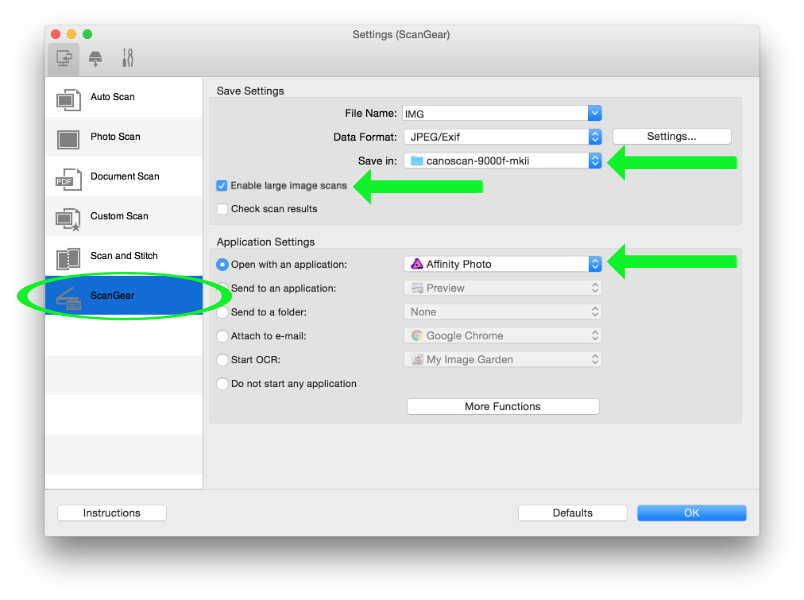Click the Scan and Stitch icon

click(x=68, y=259)
